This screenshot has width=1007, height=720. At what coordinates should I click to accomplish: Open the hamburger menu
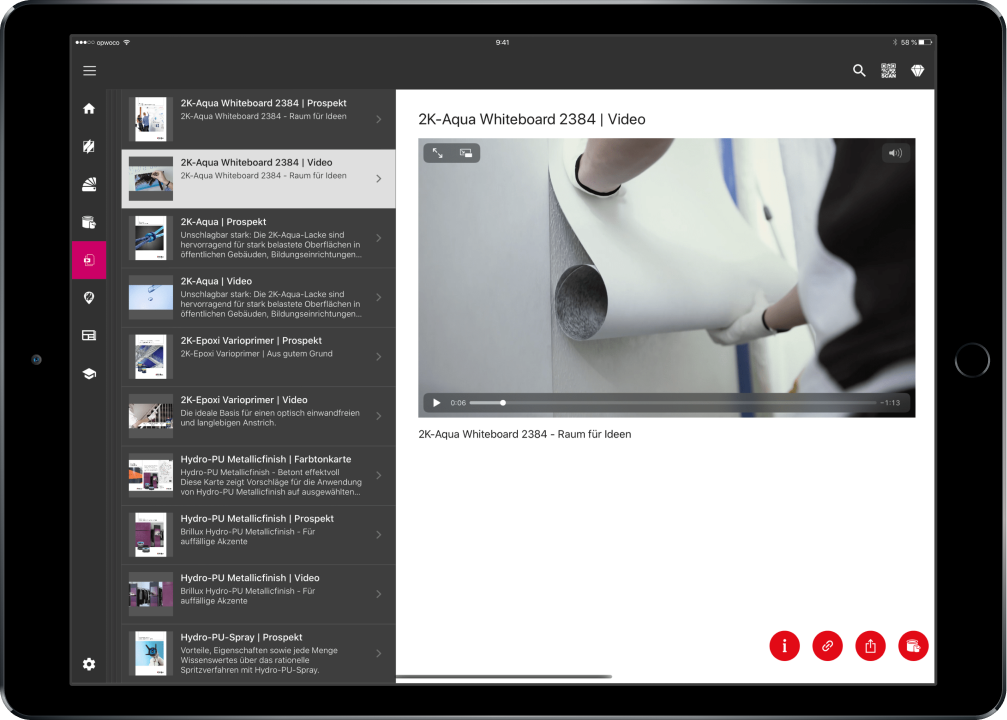coord(89,71)
